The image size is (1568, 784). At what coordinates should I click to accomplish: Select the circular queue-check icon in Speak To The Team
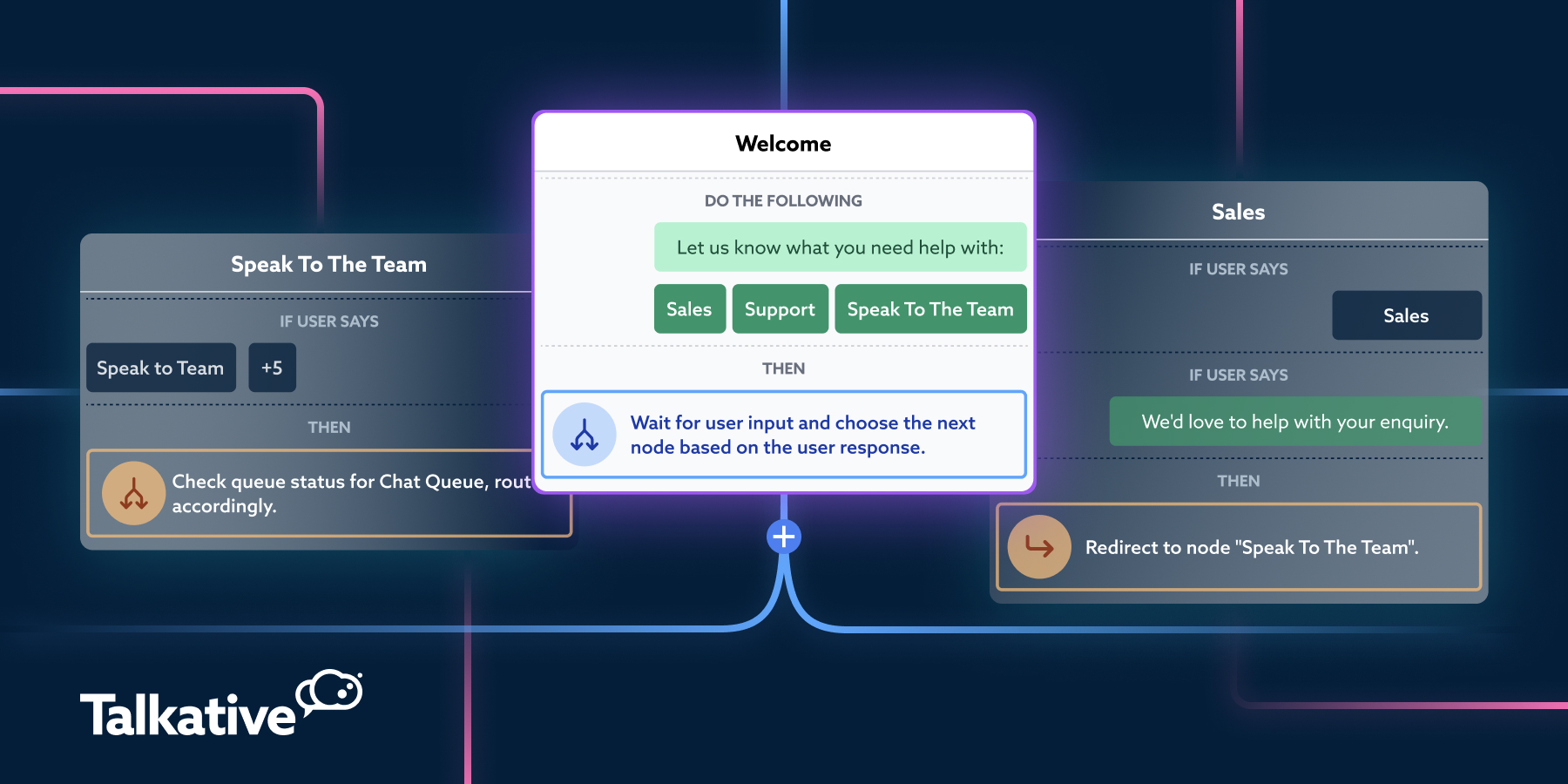(x=133, y=493)
